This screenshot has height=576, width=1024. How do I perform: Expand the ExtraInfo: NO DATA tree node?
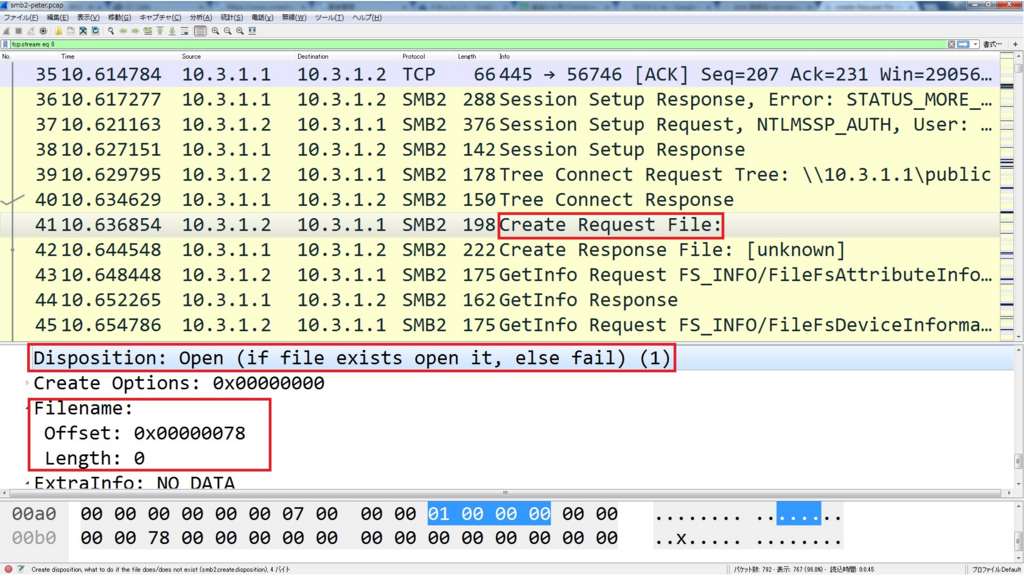pos(27,484)
